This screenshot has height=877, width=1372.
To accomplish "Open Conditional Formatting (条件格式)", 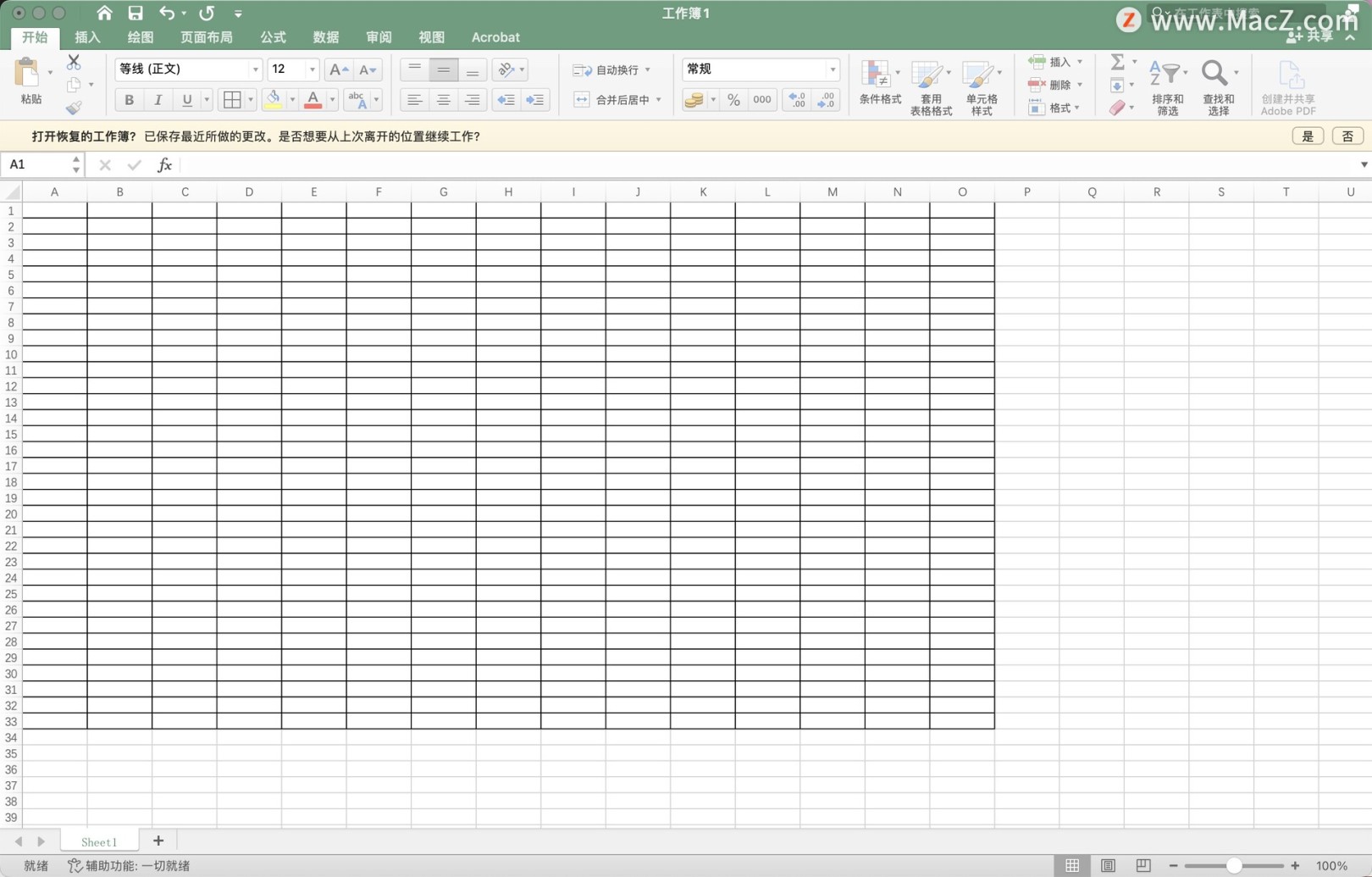I will [880, 83].
